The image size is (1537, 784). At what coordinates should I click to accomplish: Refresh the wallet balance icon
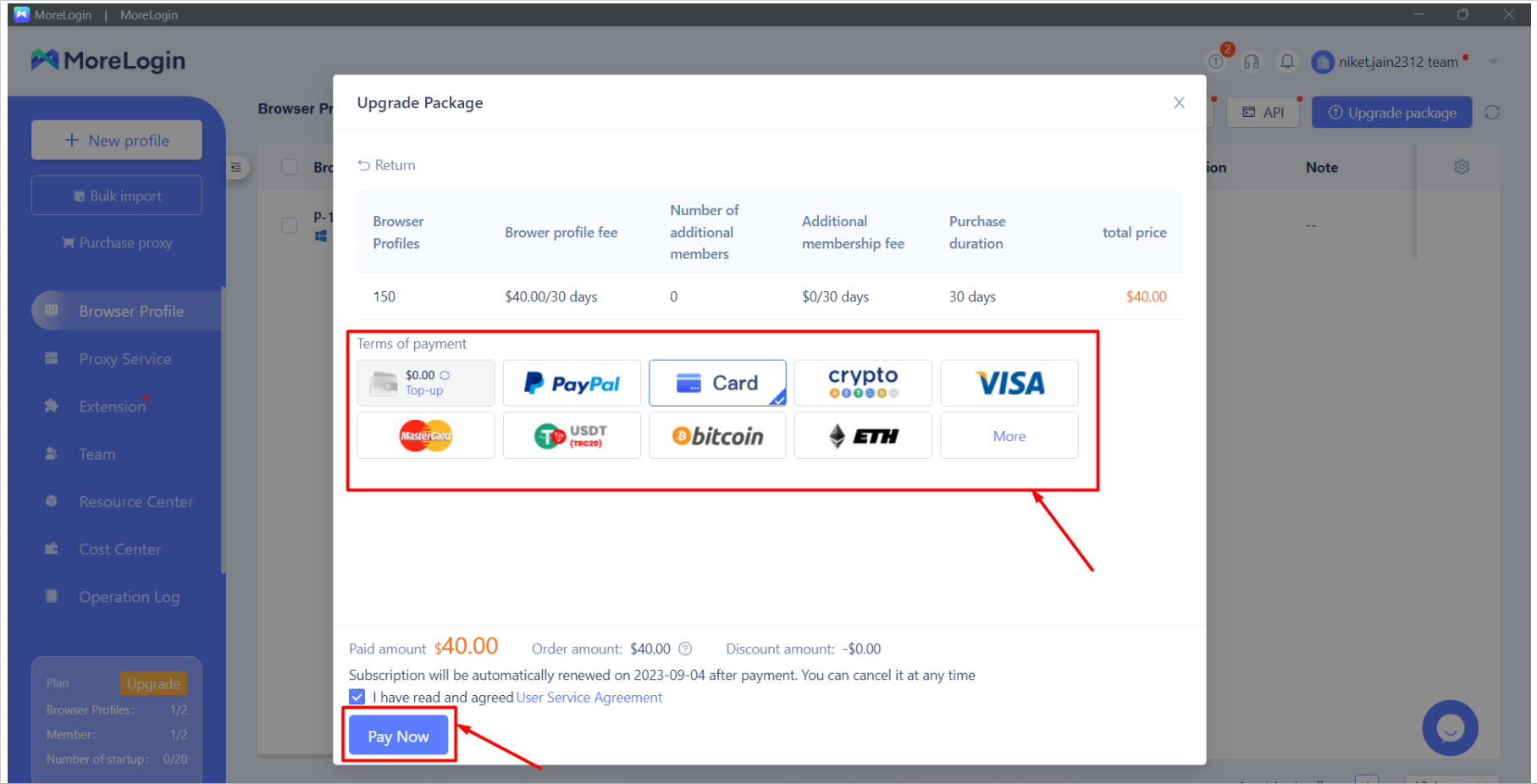point(445,375)
